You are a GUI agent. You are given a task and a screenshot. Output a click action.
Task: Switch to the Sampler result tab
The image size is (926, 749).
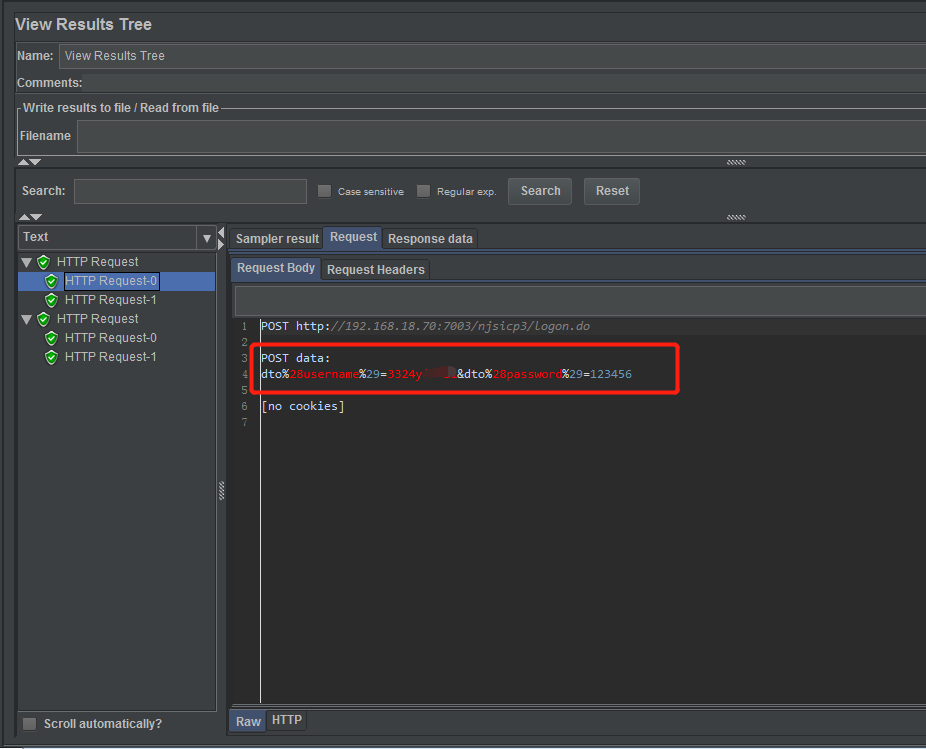pyautogui.click(x=277, y=239)
